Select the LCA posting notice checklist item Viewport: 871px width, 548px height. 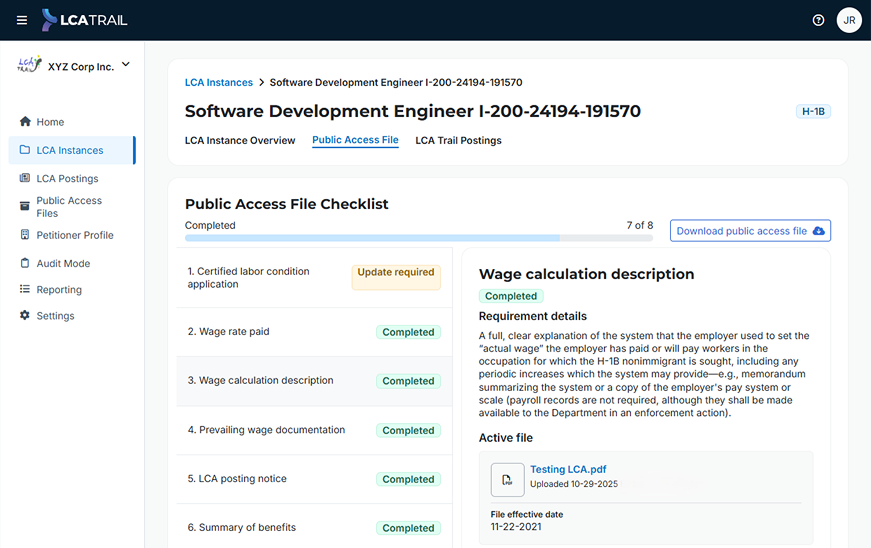314,479
